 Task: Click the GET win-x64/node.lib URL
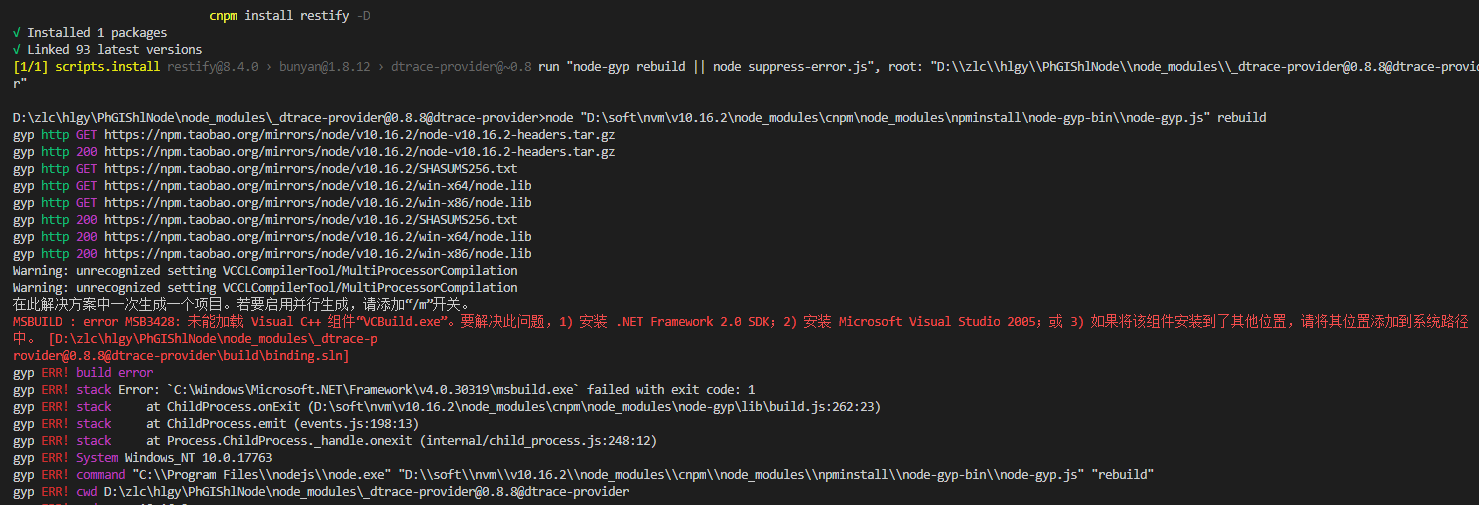pyautogui.click(x=317, y=186)
